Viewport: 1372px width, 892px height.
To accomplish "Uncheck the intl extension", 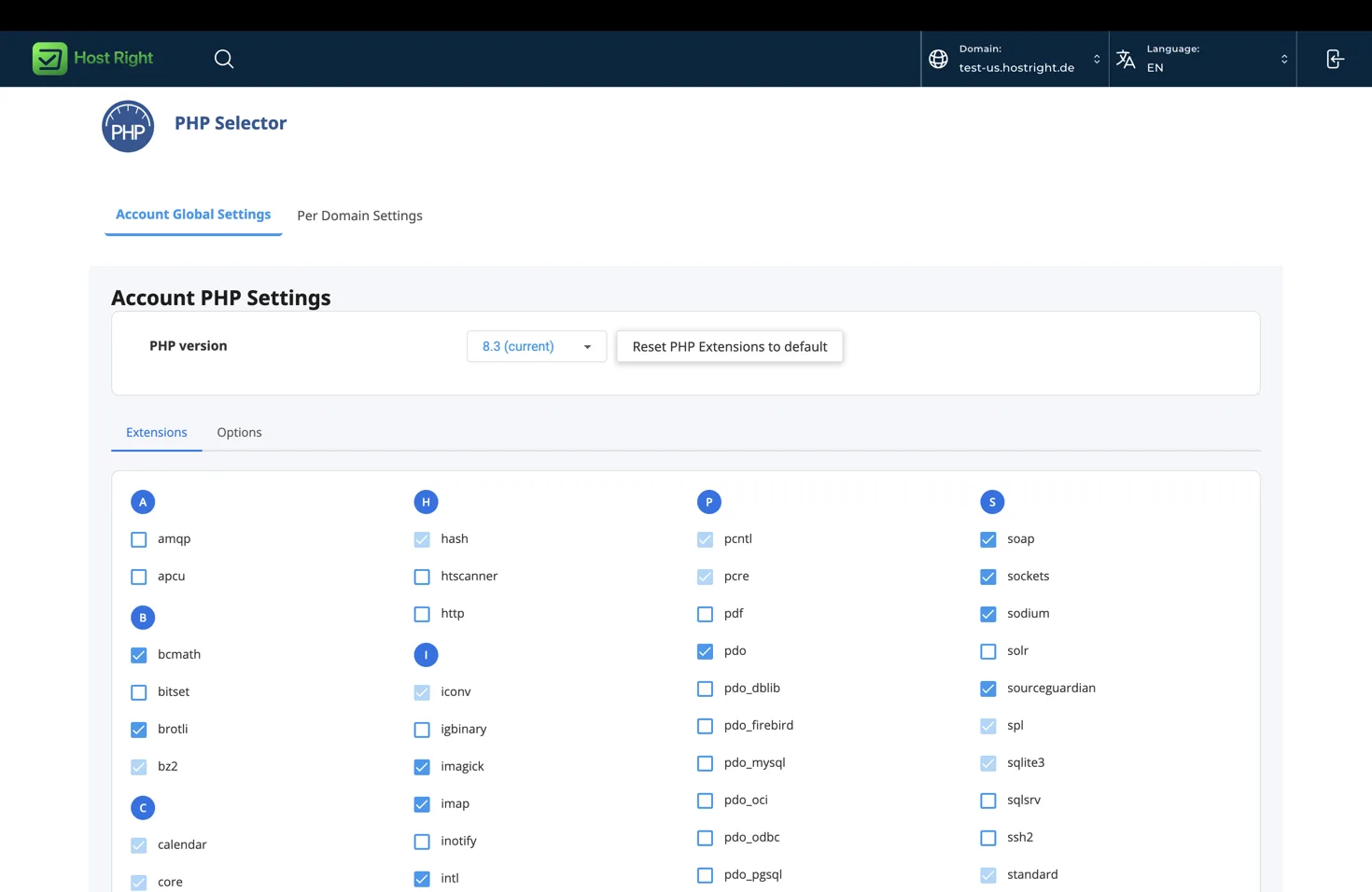I will [x=422, y=879].
